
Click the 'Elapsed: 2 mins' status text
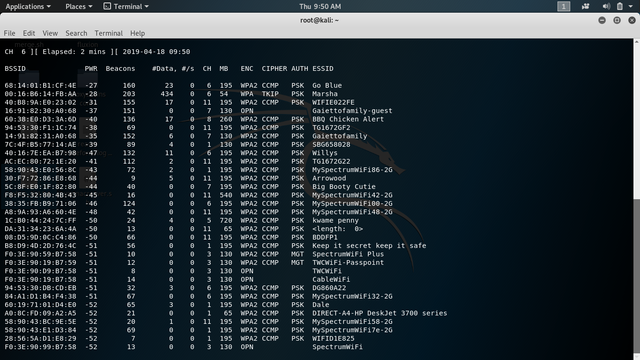[74, 52]
